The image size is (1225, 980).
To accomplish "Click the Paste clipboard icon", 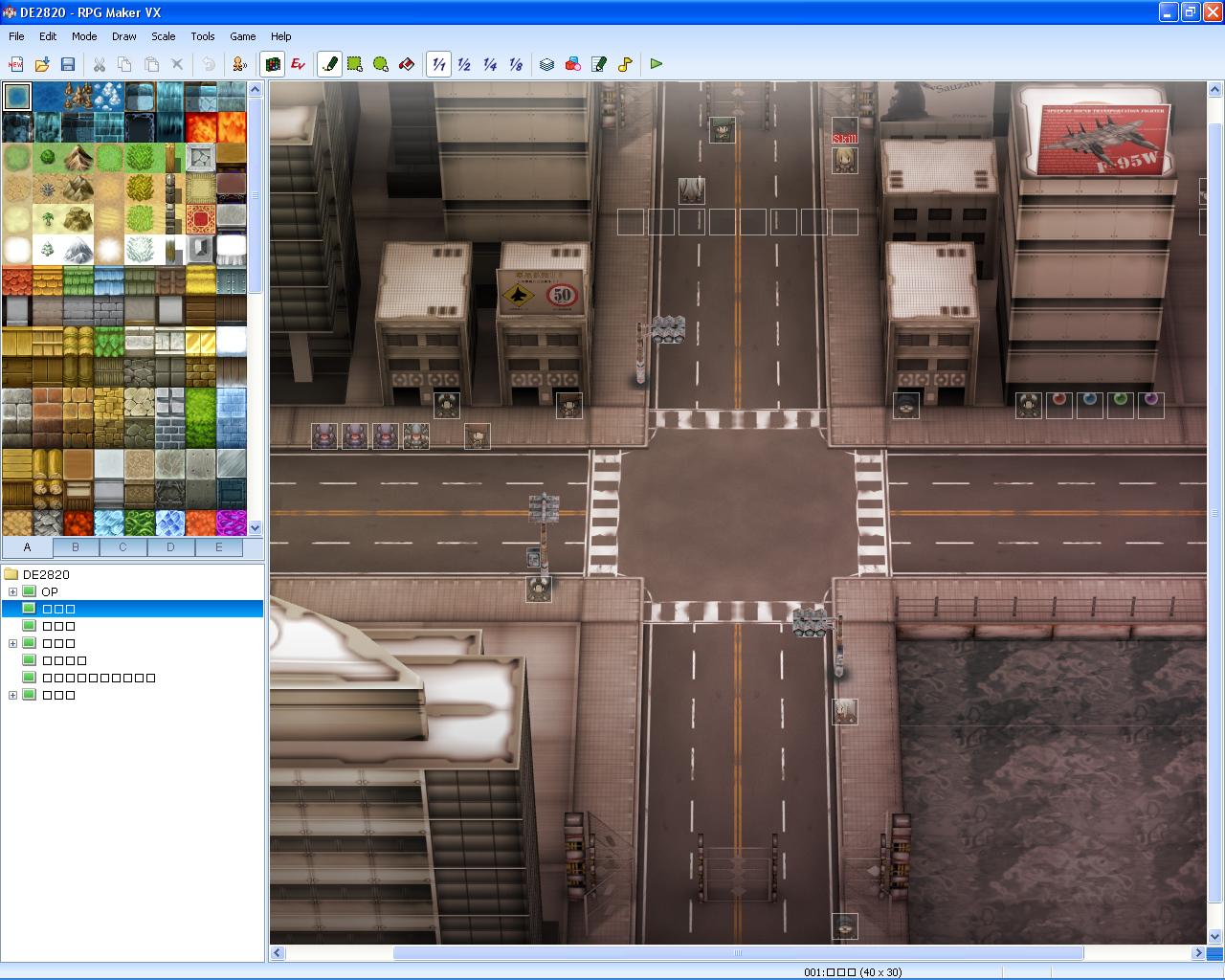I will pos(151,64).
